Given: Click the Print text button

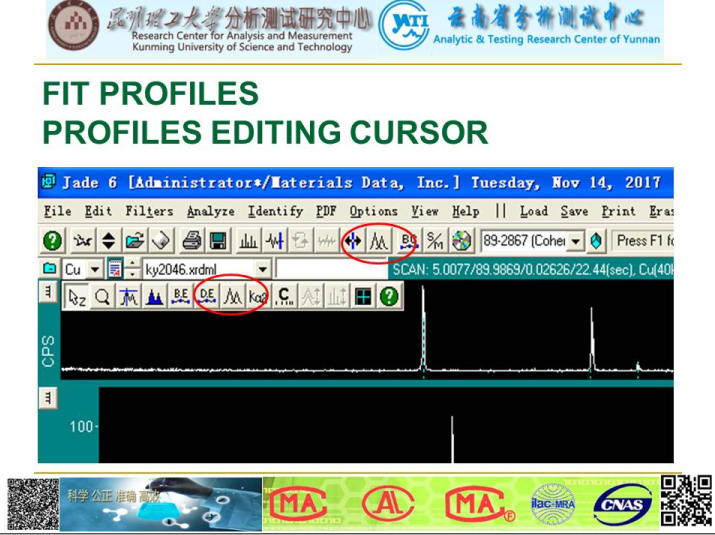Looking at the screenshot, I should click(618, 211).
